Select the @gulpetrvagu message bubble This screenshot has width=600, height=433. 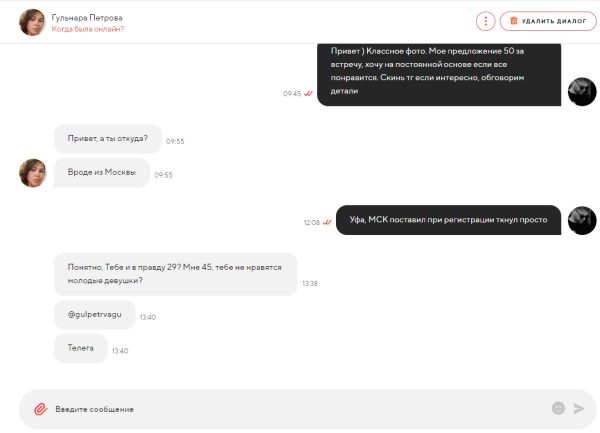coord(95,314)
